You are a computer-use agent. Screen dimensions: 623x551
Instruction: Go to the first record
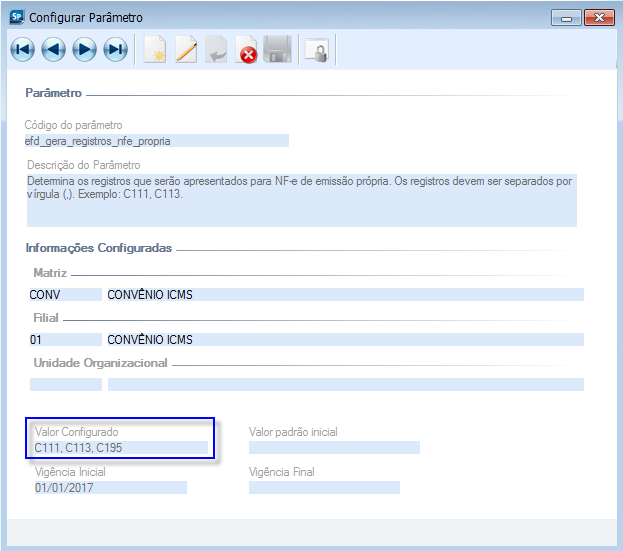point(23,50)
